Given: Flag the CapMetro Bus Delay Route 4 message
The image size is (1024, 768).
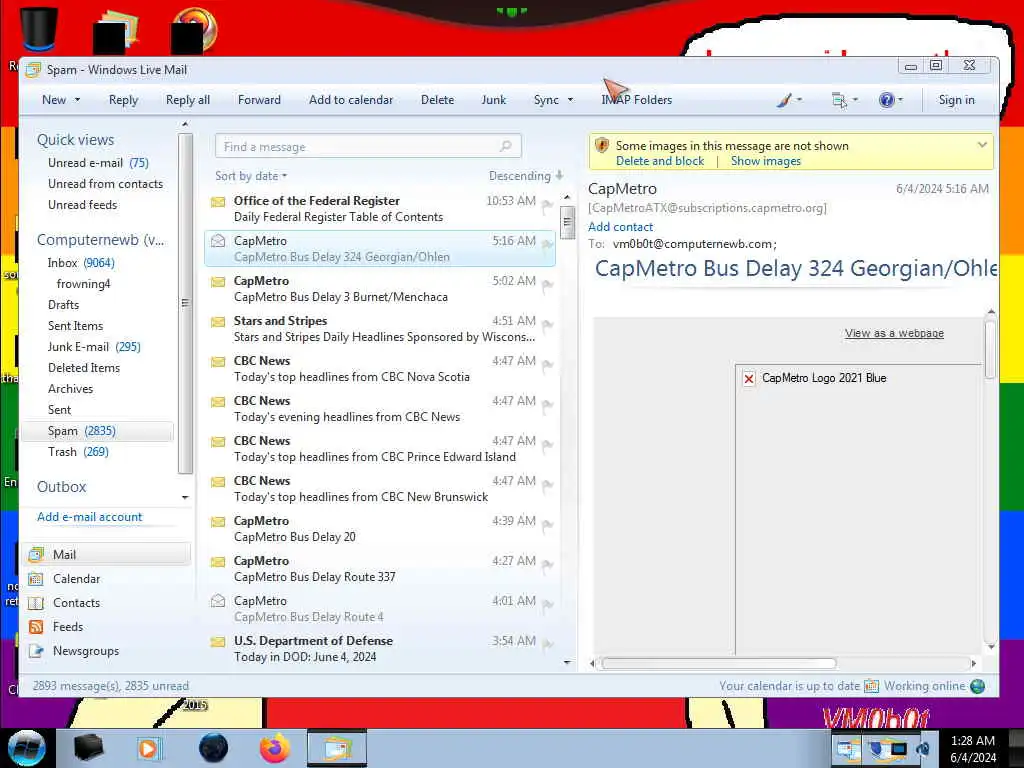Looking at the screenshot, I should click(548, 605).
